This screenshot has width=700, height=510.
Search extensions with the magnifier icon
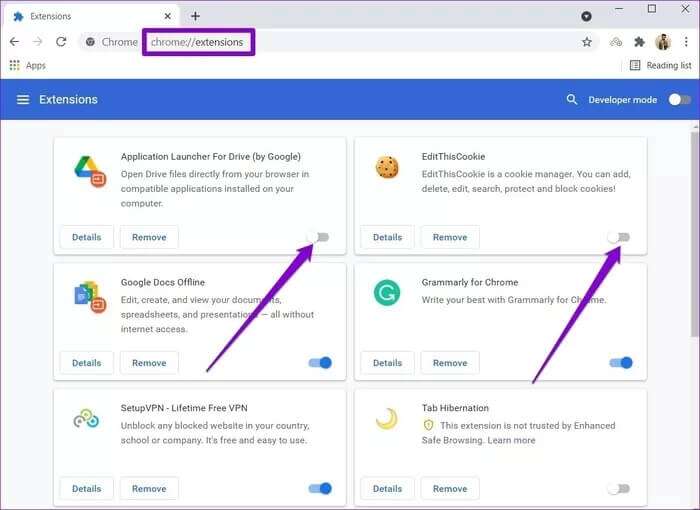[x=571, y=99]
